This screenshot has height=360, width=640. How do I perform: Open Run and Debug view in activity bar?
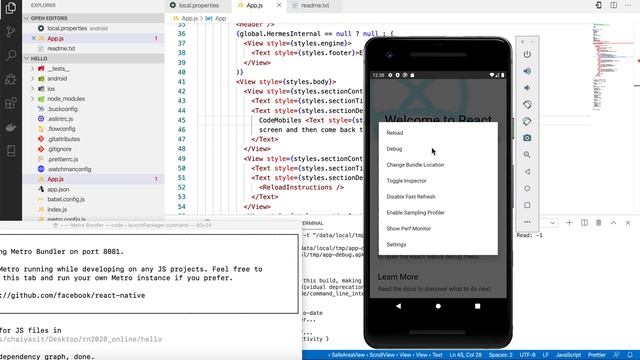pos(11,79)
